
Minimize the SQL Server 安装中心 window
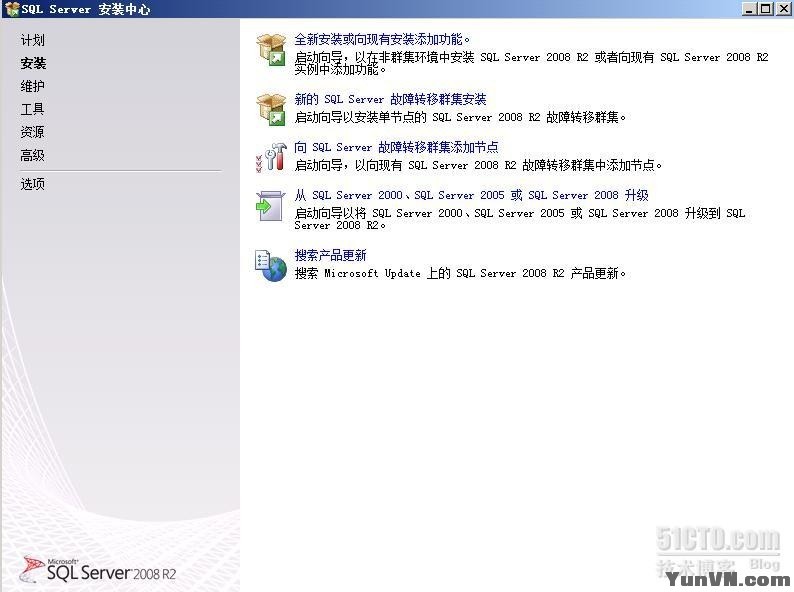click(749, 9)
